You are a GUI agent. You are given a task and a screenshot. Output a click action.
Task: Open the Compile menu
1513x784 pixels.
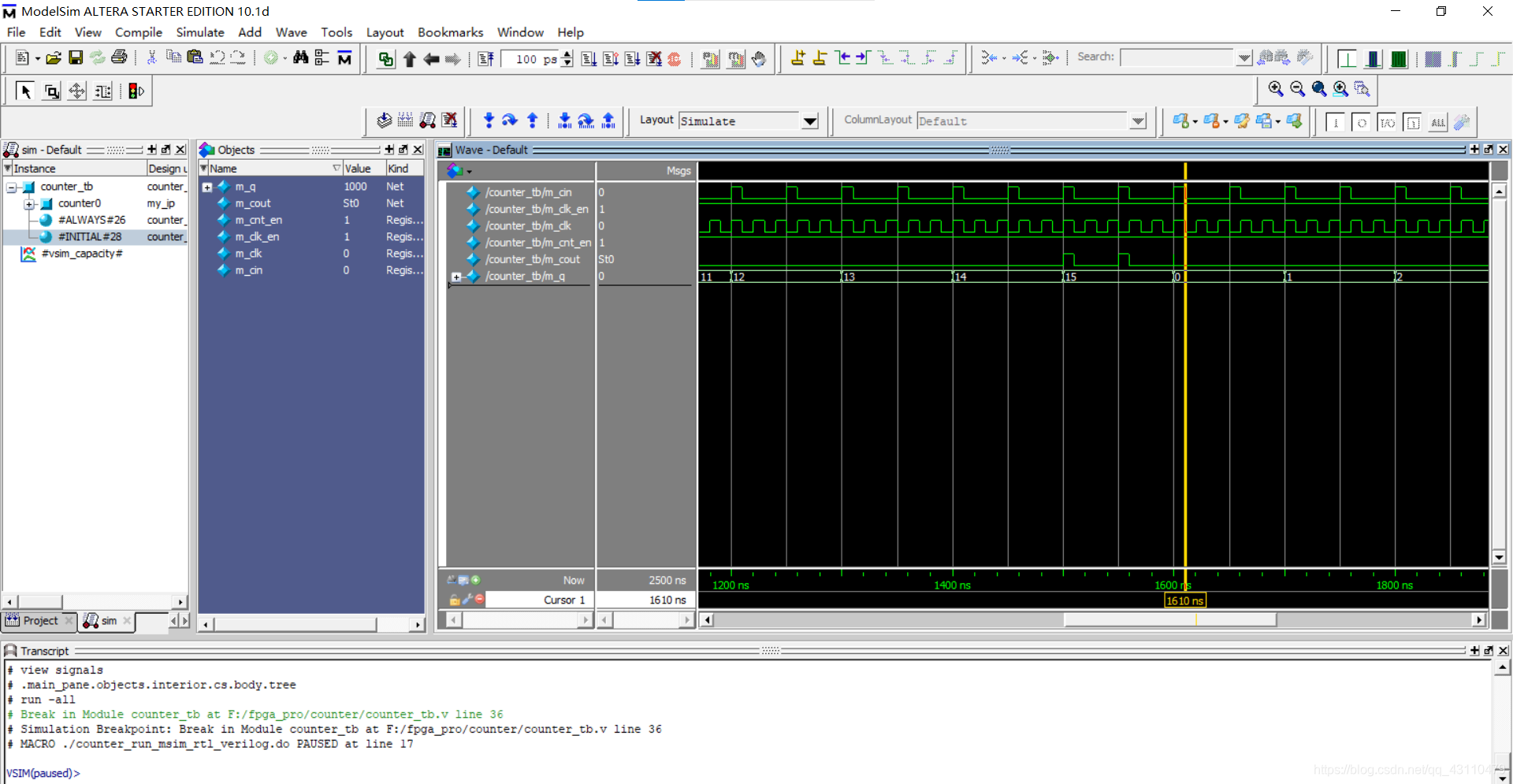[139, 32]
